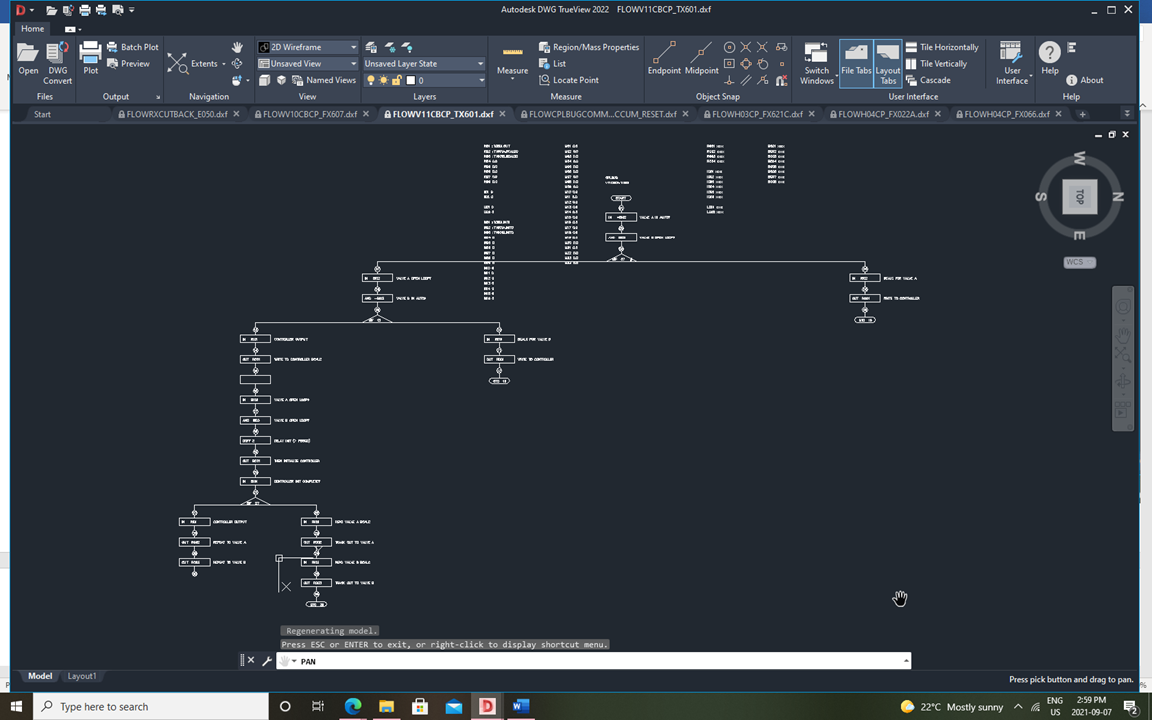Use the Locate Point tool

569,80
